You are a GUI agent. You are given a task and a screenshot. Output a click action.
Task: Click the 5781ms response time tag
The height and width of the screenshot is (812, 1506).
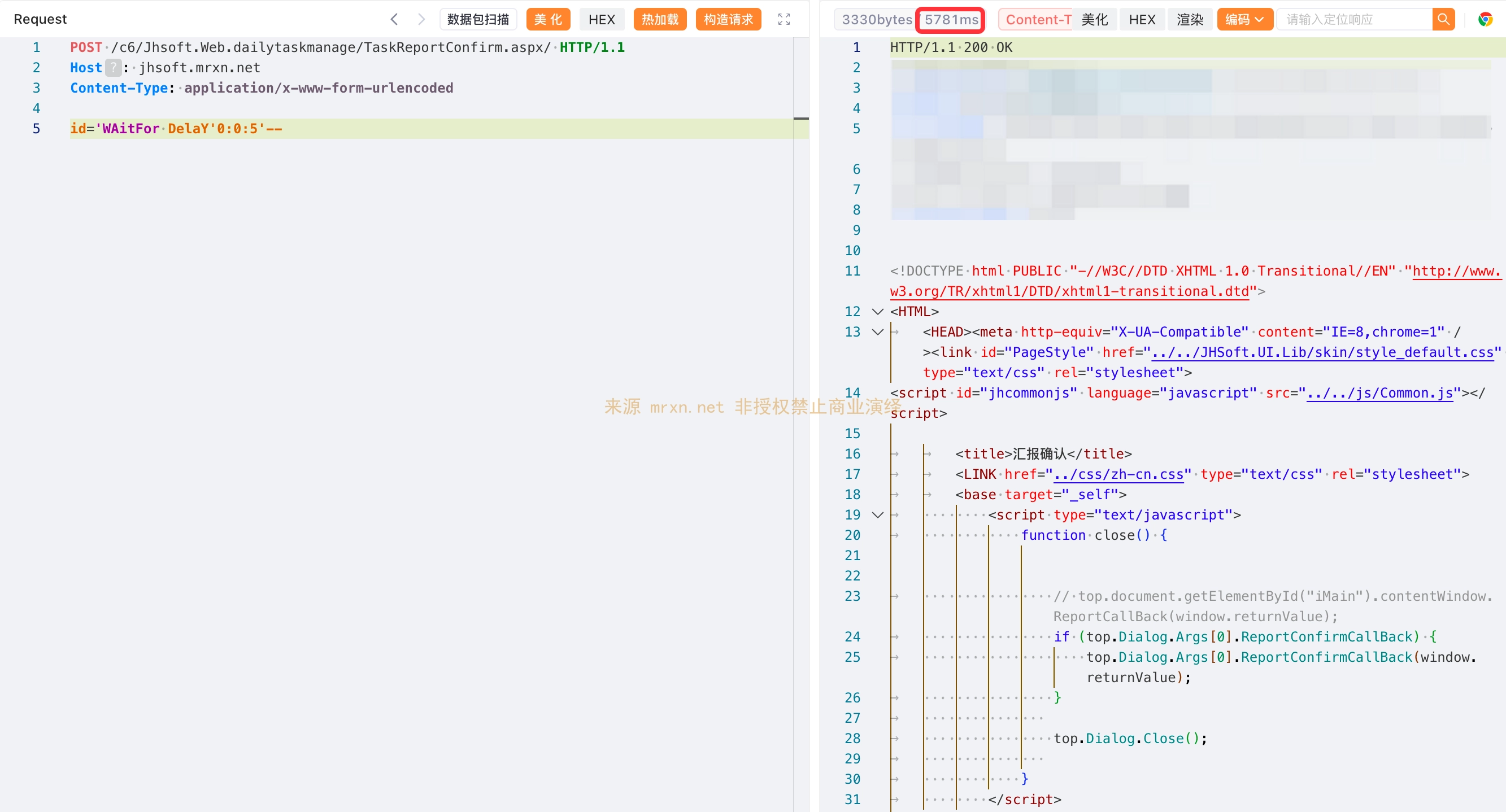pos(951,19)
